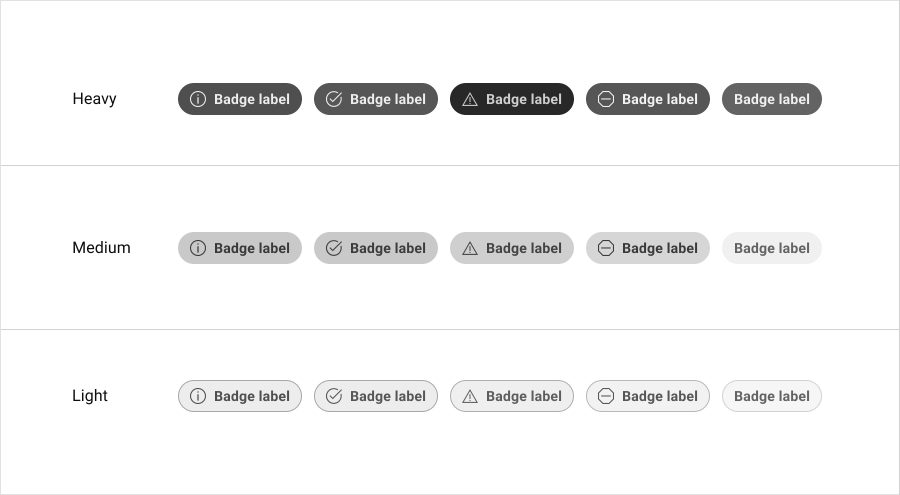Click the checkmark circle icon in Light row

coord(334,396)
